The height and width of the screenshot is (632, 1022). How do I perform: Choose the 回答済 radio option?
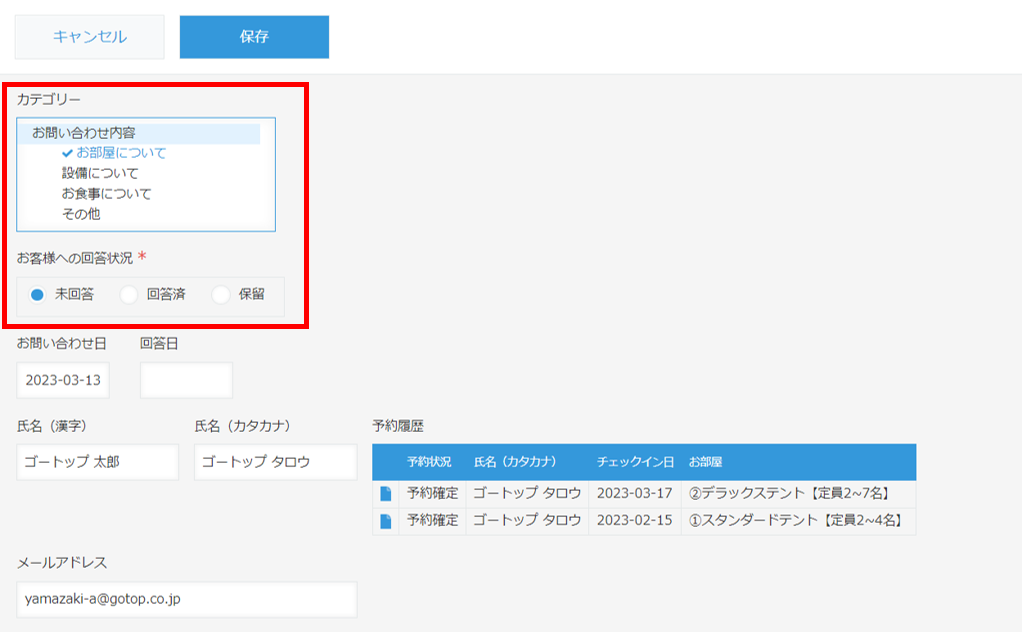tap(129, 294)
